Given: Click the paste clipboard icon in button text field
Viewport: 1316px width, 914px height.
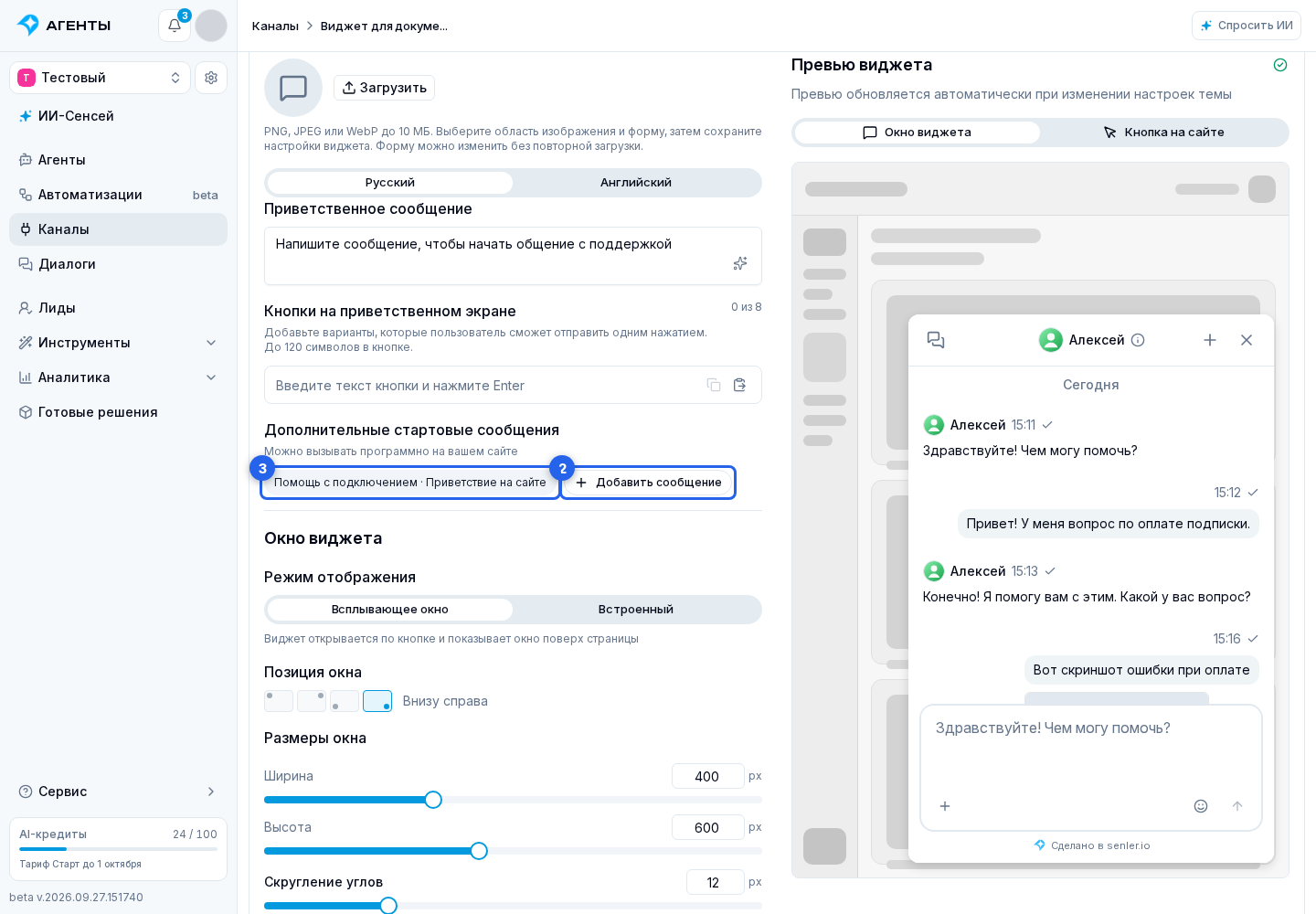Looking at the screenshot, I should pyautogui.click(x=740, y=385).
